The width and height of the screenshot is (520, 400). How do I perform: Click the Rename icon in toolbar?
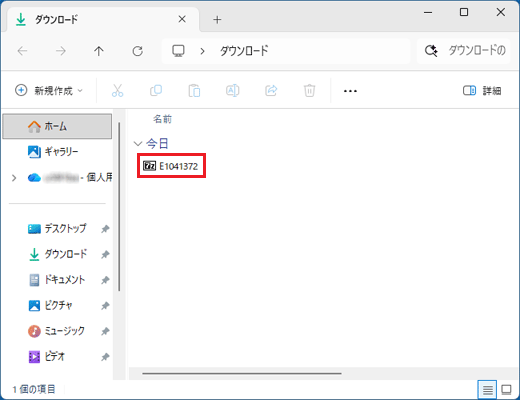click(x=233, y=90)
